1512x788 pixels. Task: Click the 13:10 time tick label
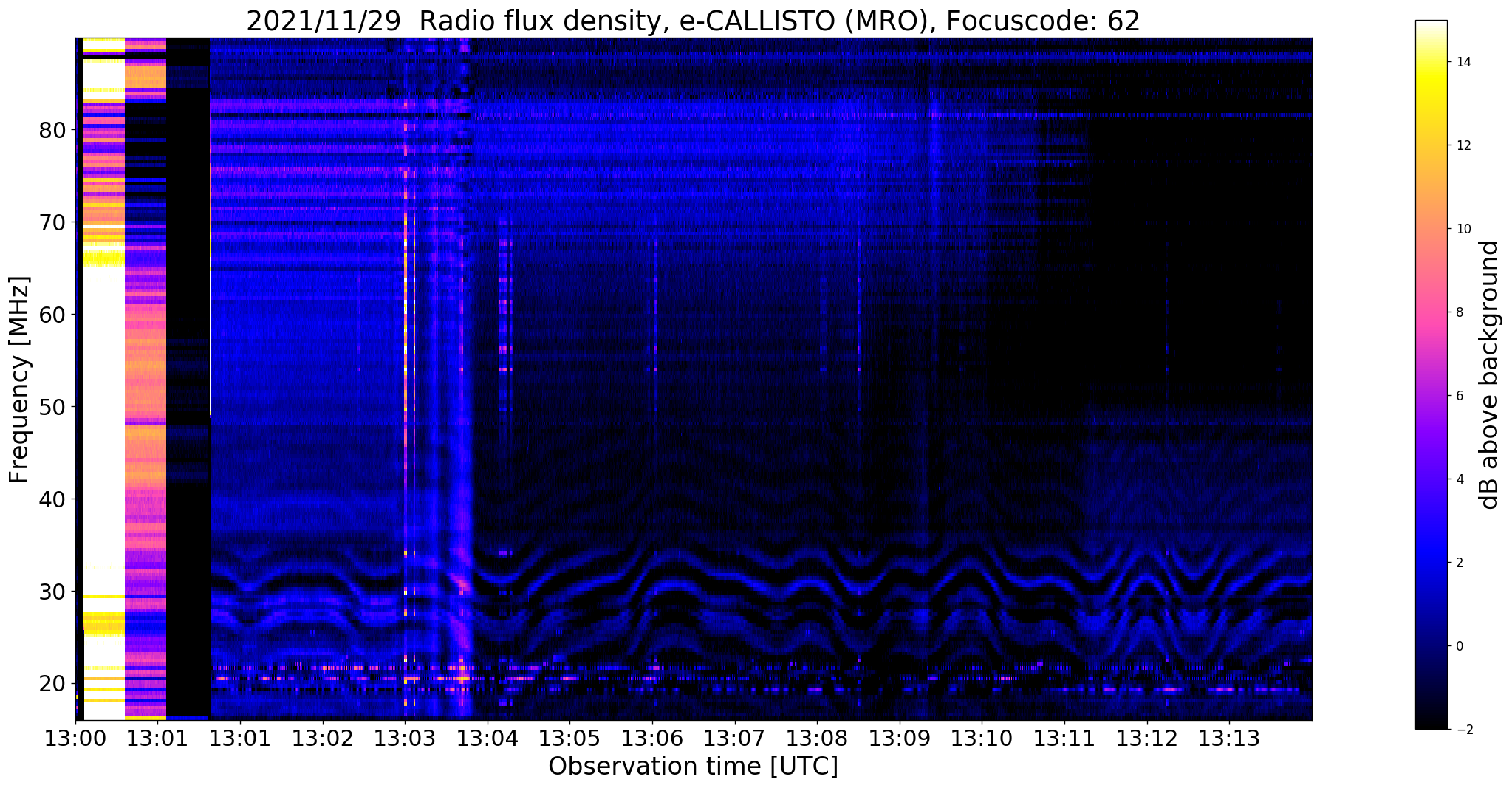click(982, 738)
